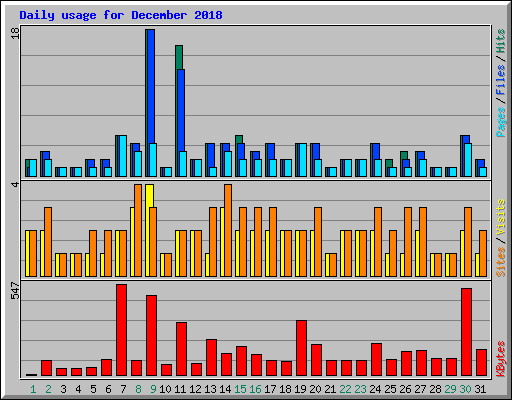The width and height of the screenshot is (512, 400).
Task: Click the red KBytes bar for day 11
Action: 181,349
